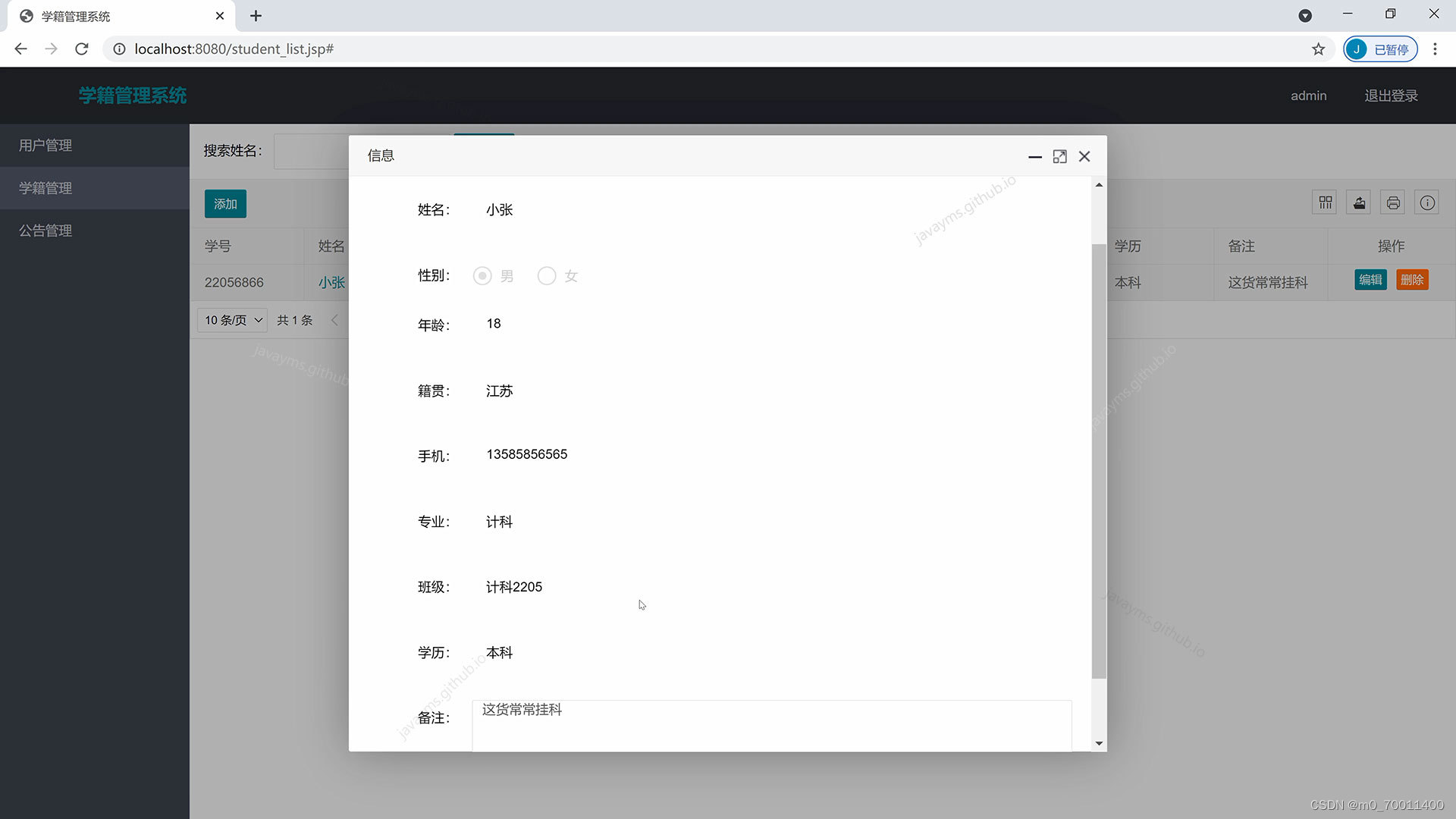This screenshot has height=819, width=1456.
Task: Minimize the 信息 dialog
Action: (1036, 156)
